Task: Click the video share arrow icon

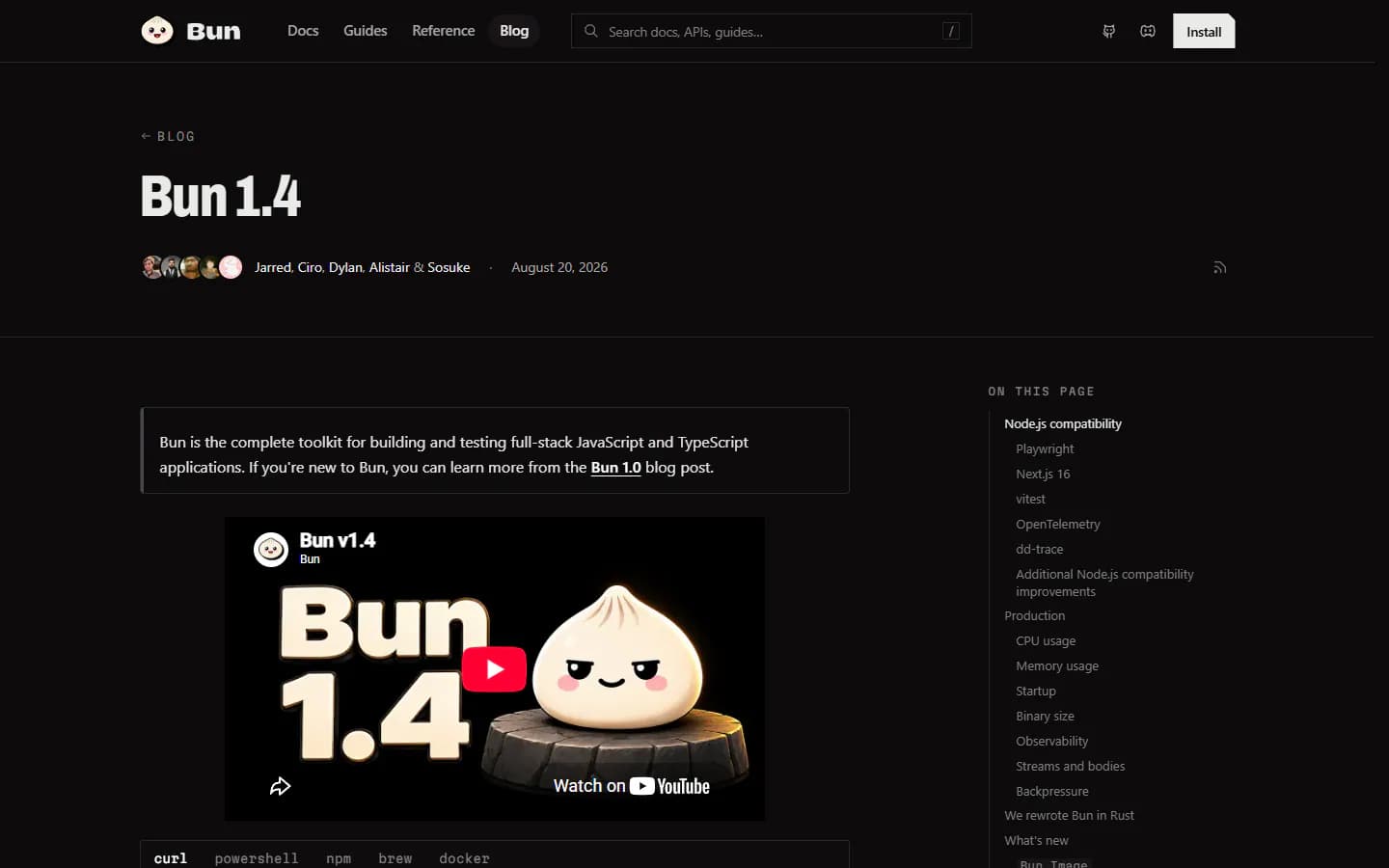Action: [x=280, y=786]
